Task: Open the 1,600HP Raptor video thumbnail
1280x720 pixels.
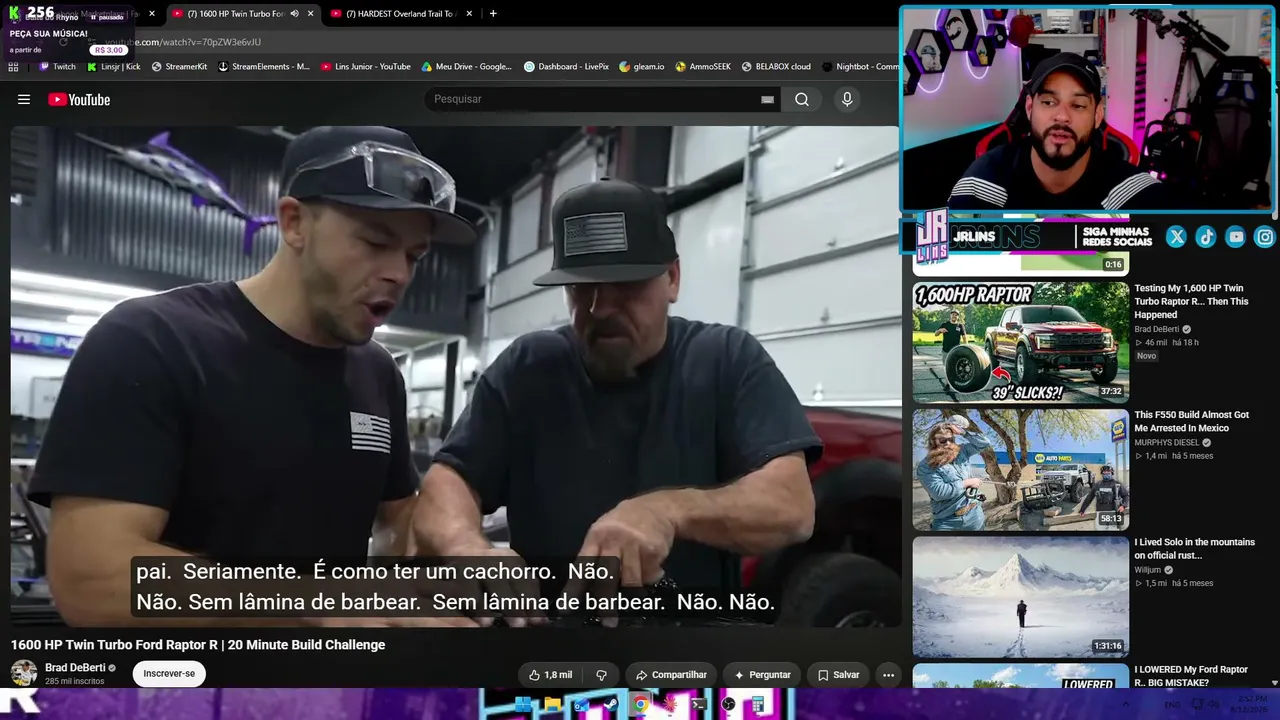Action: (x=1020, y=342)
